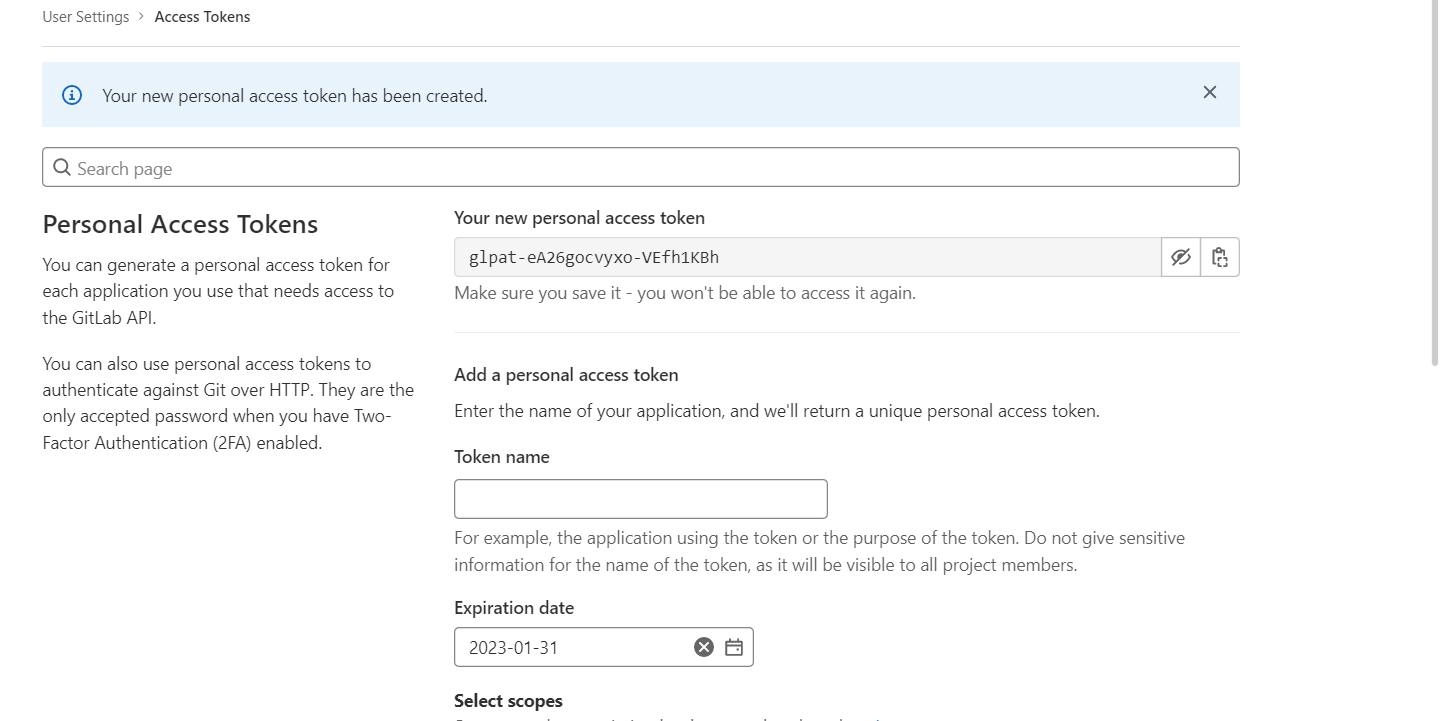
Task: Click the Expiration date label
Action: pyautogui.click(x=514, y=608)
